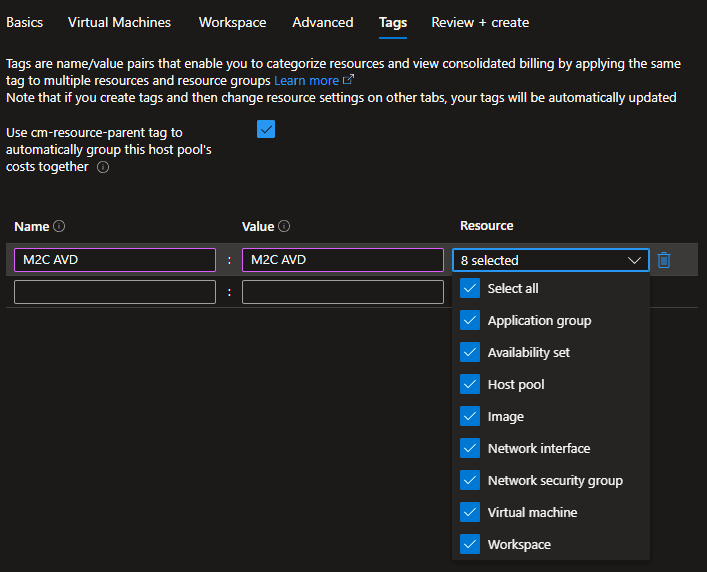
Task: Click the info icon next to Value
Action: point(284,227)
